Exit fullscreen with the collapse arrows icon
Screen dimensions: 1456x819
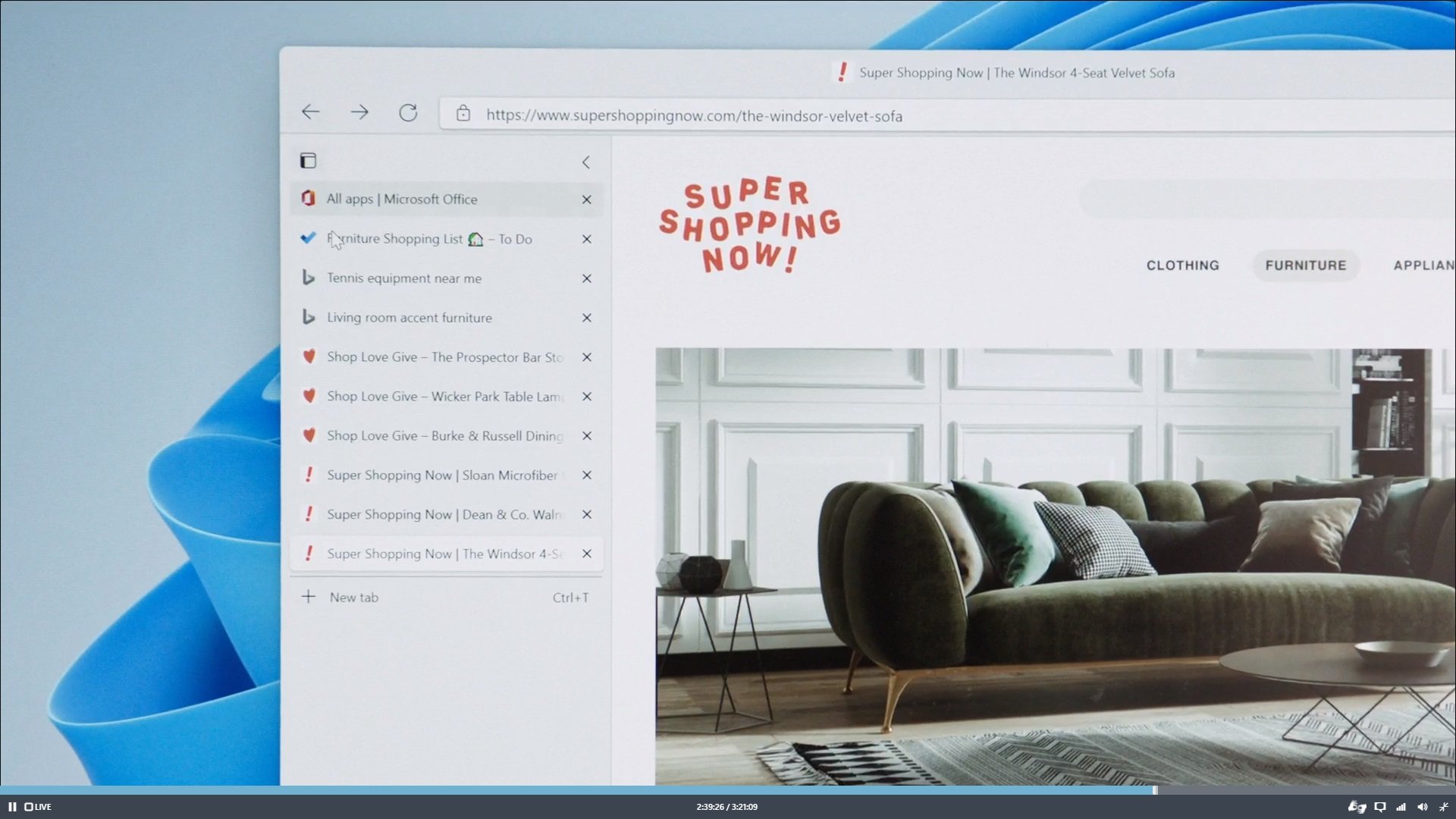pyautogui.click(x=1443, y=807)
